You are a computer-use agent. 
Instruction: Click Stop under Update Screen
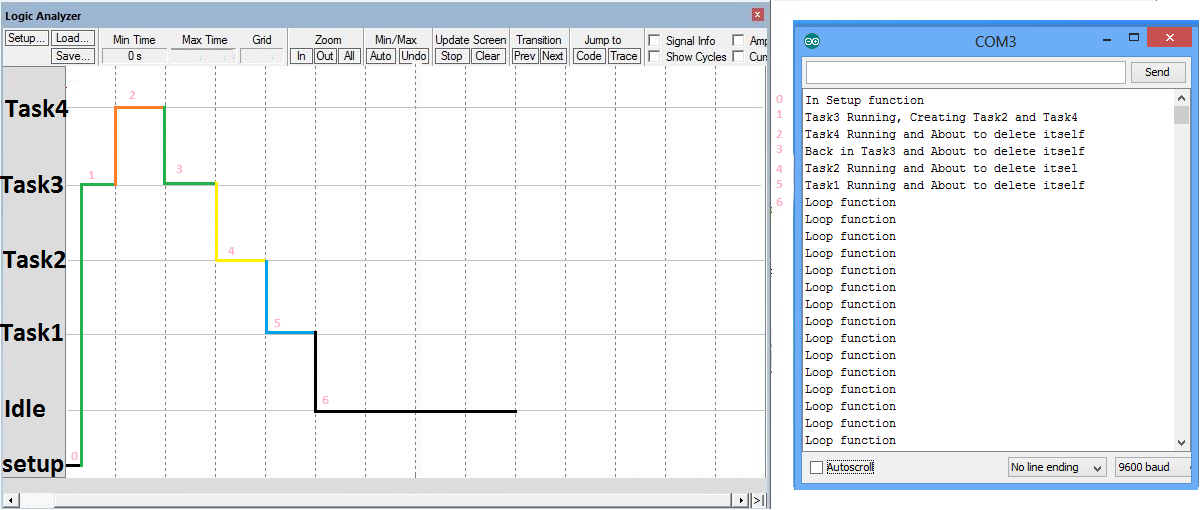452,56
